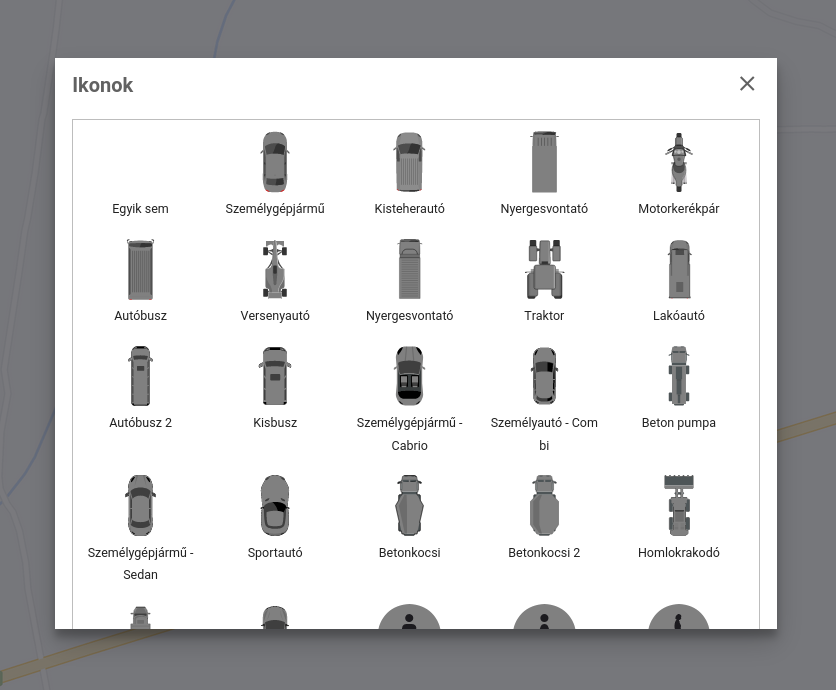Select the Személygépjármű - Cabrio icon
The width and height of the screenshot is (836, 690).
coord(409,376)
